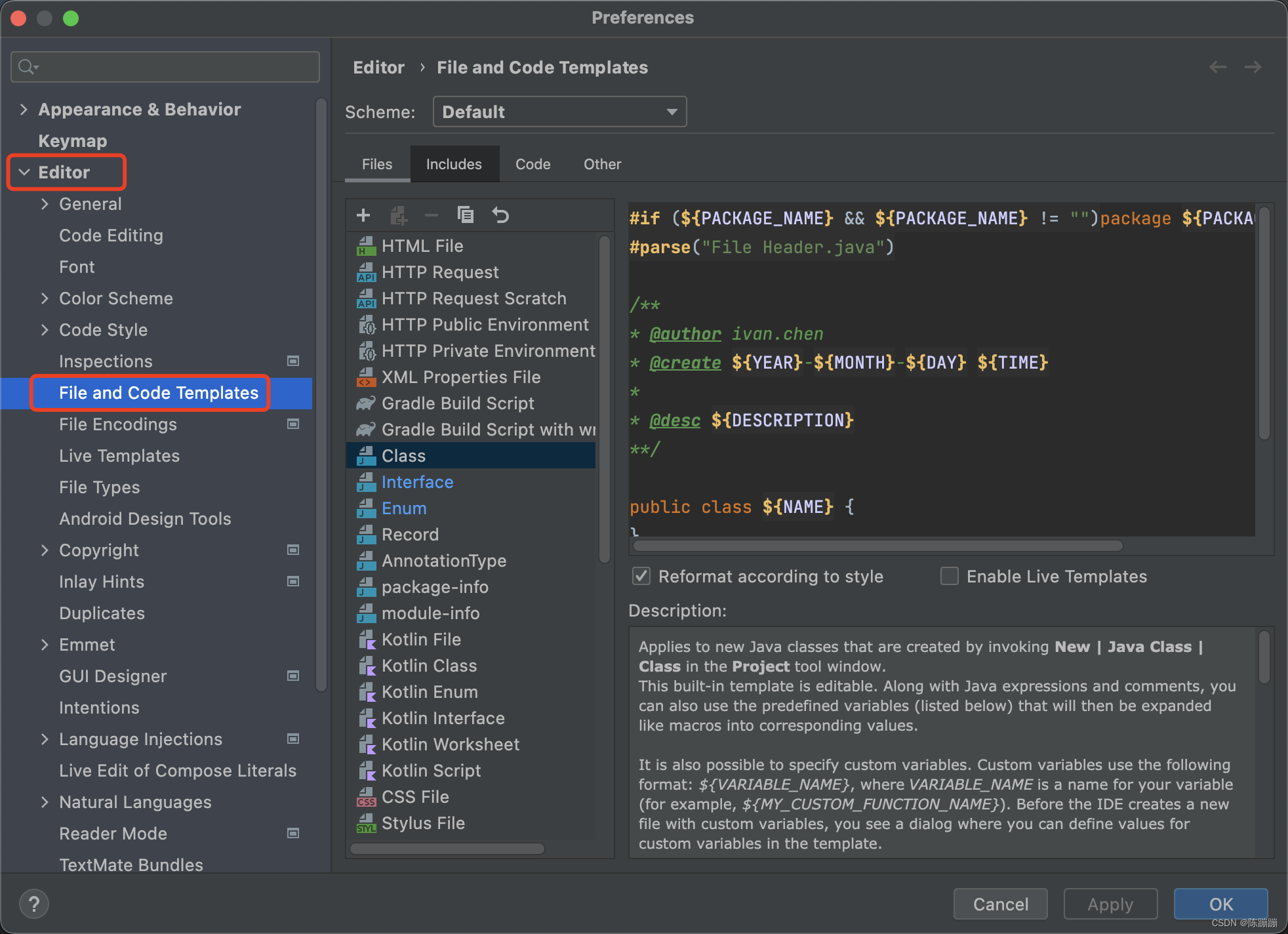Image resolution: width=1288 pixels, height=934 pixels.
Task: Click the CSS File template icon
Action: [366, 797]
